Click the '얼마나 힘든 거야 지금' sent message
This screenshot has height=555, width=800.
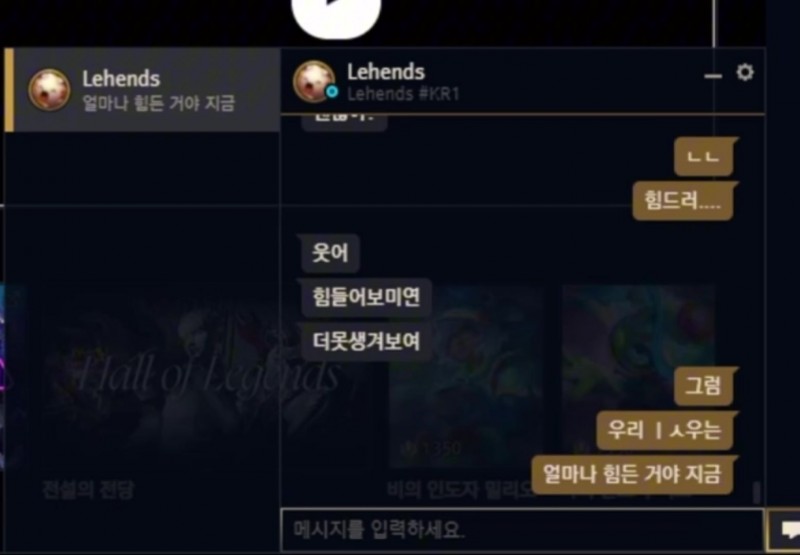(x=632, y=474)
